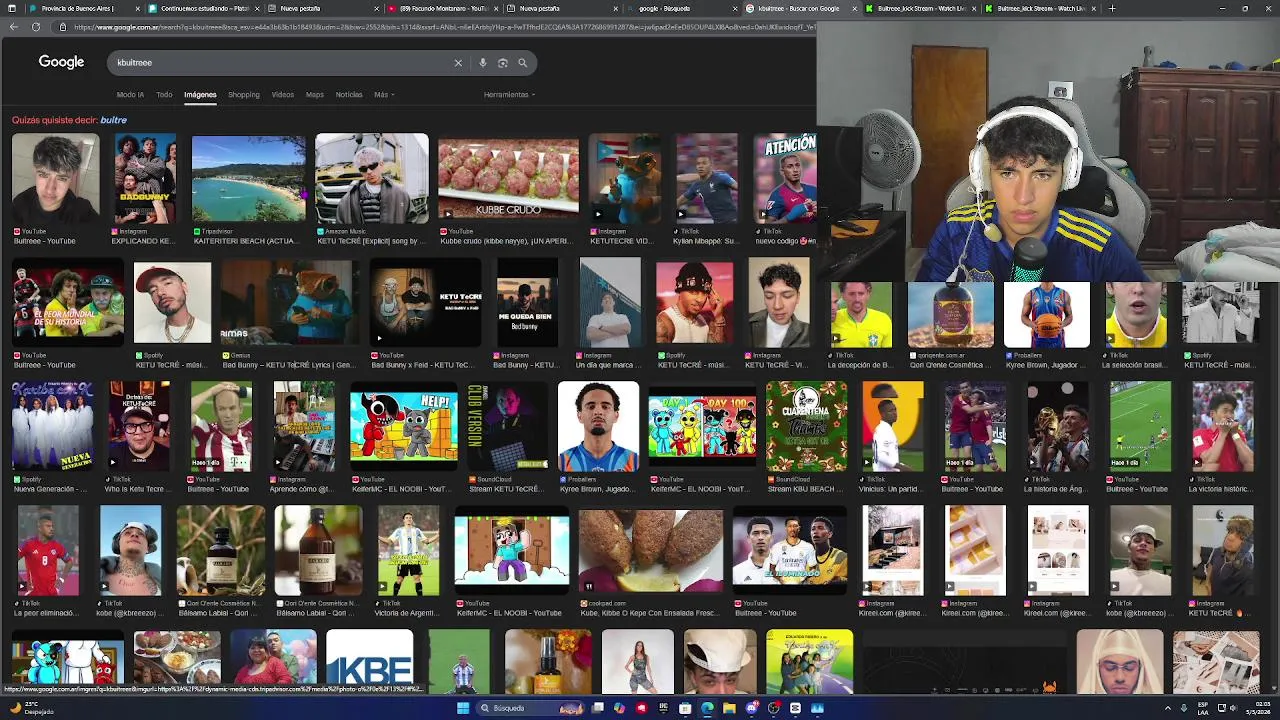Start a voice search with the microphone
This screenshot has width=1280, height=720.
click(x=482, y=63)
